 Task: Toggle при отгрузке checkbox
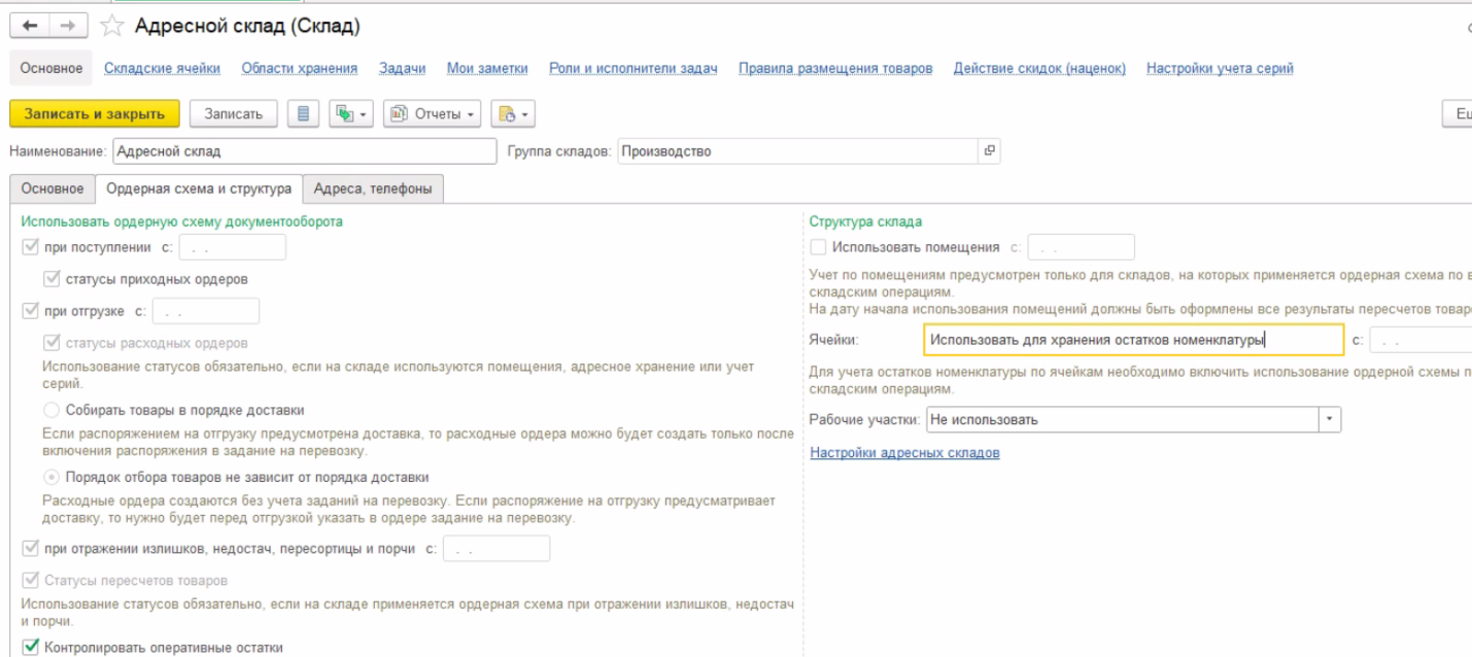[30, 311]
